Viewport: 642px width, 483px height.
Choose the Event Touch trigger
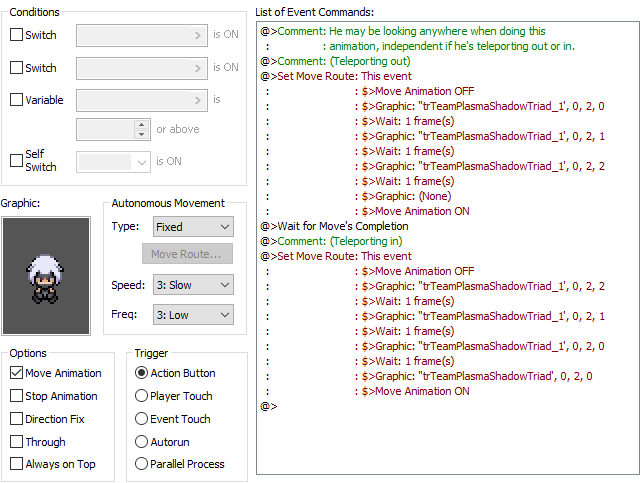pyautogui.click(x=141, y=419)
